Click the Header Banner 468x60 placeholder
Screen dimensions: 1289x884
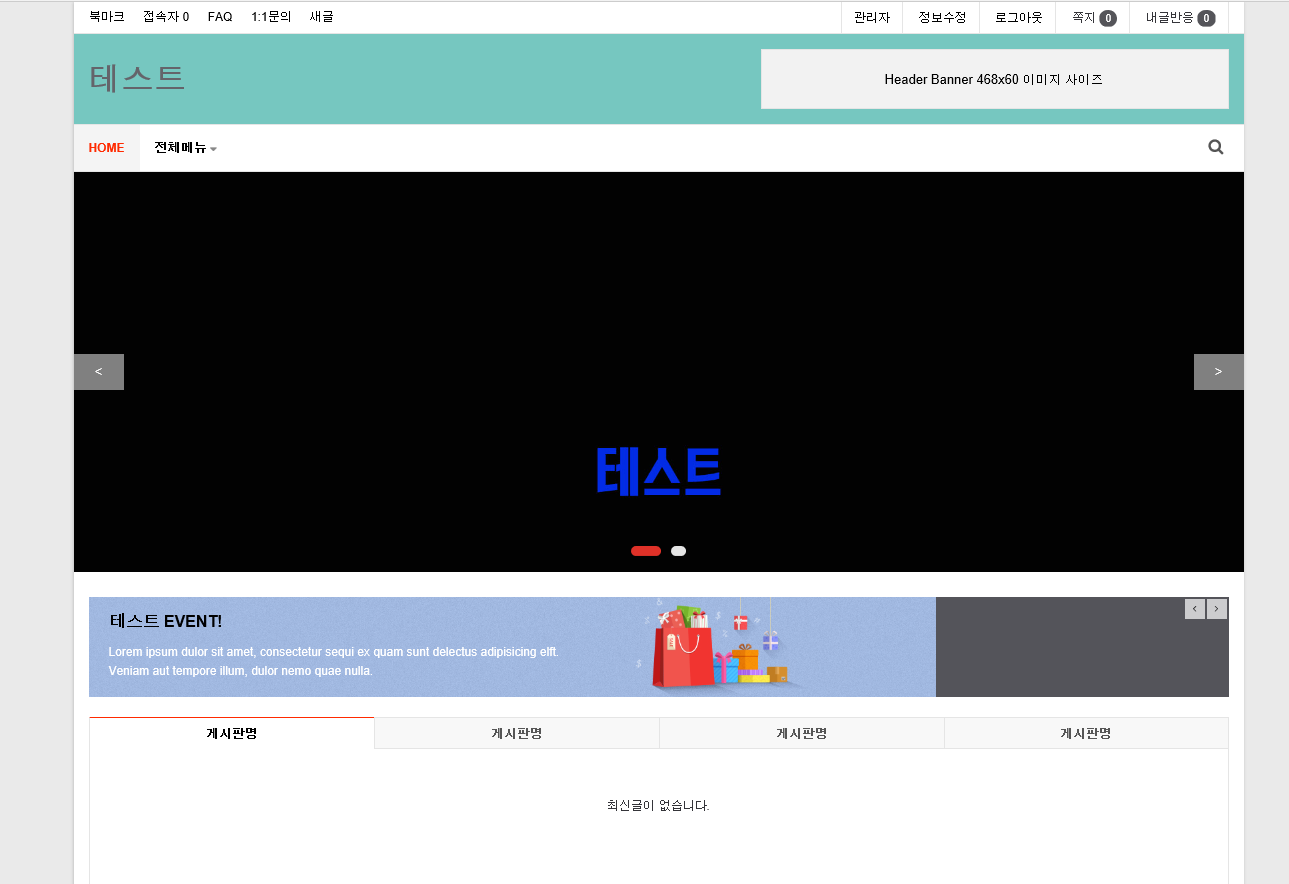[994, 79]
